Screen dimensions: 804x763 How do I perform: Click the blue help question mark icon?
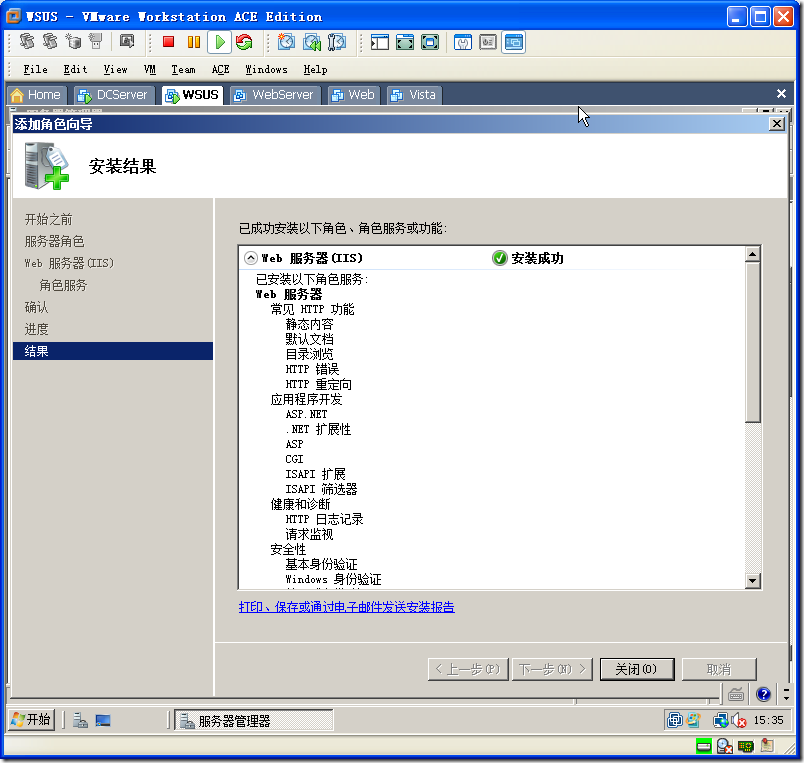[763, 694]
